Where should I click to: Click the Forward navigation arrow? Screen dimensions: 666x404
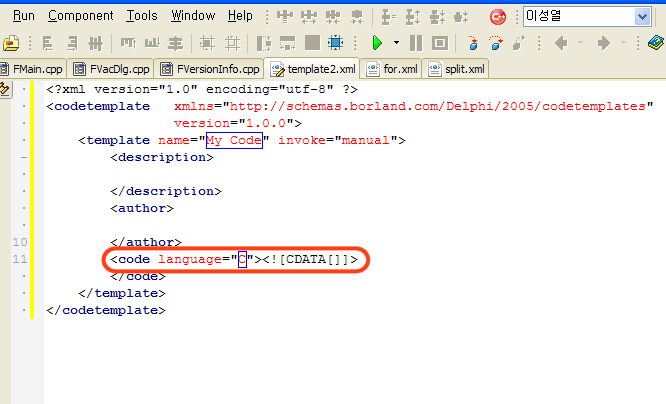(604, 43)
